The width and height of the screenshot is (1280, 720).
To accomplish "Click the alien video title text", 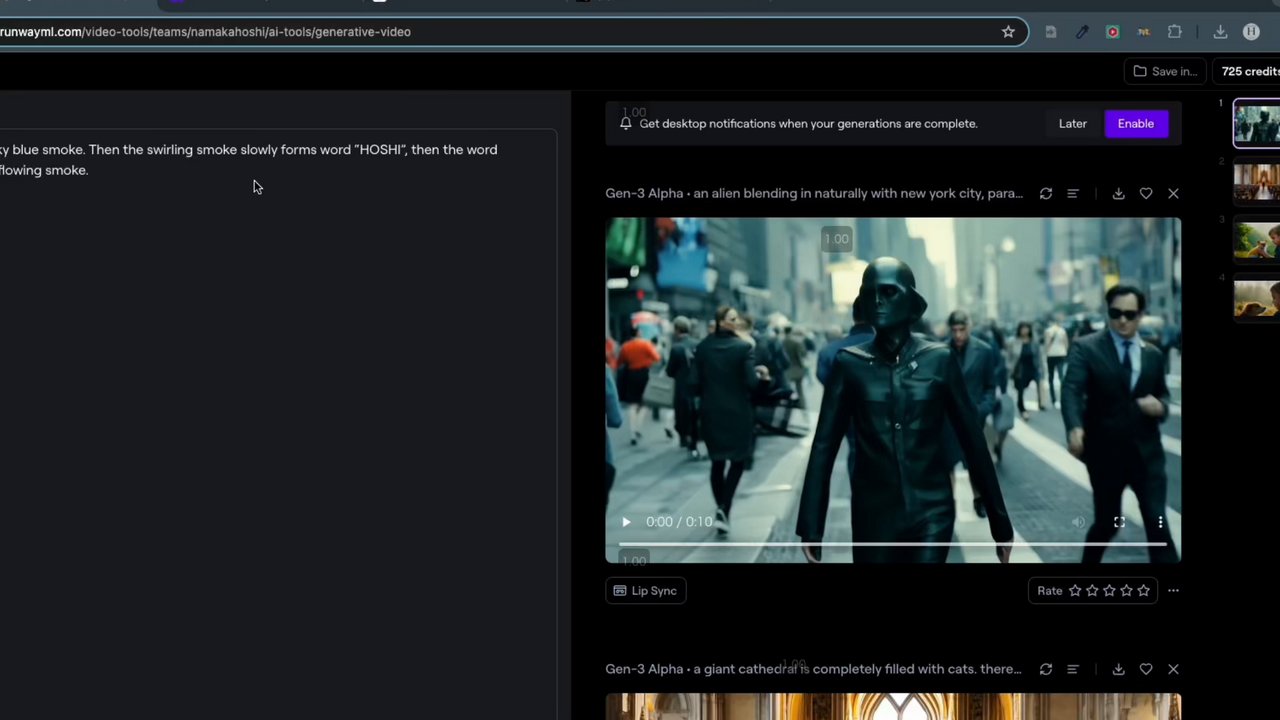I will pyautogui.click(x=814, y=194).
